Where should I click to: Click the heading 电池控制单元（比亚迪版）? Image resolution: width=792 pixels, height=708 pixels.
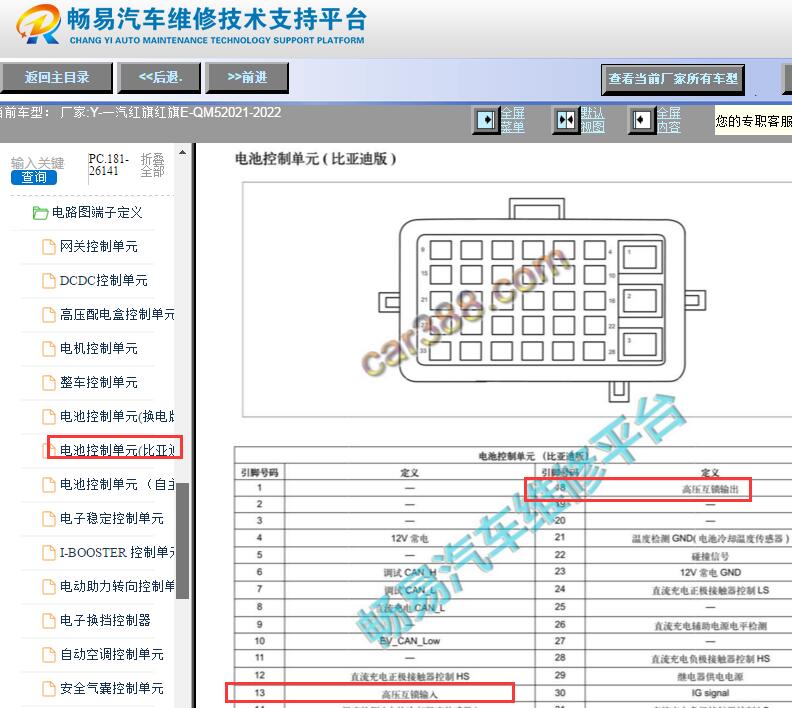pyautogui.click(x=315, y=159)
